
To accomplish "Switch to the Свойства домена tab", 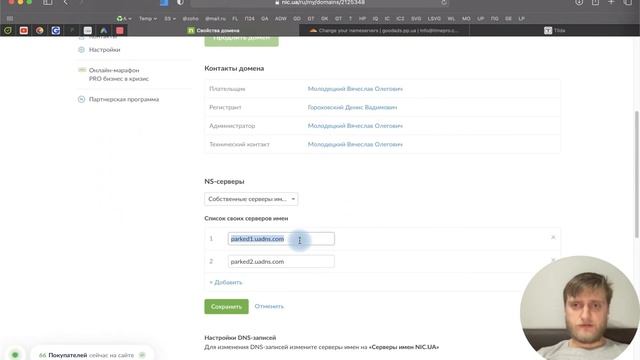I will [214, 30].
